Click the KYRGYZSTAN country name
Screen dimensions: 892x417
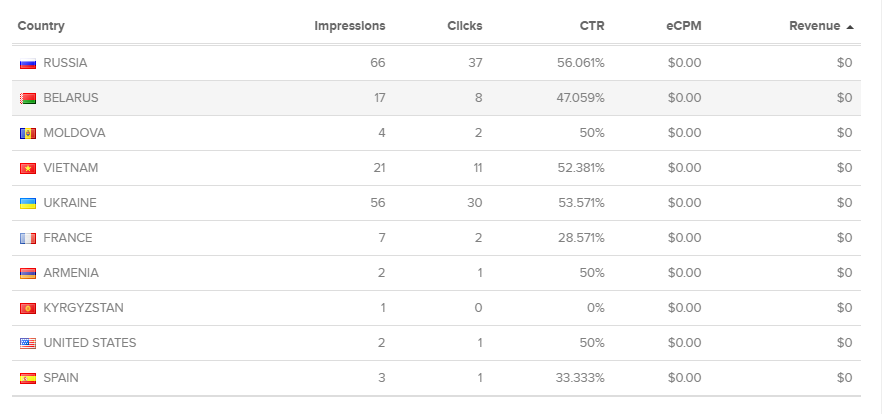84,308
